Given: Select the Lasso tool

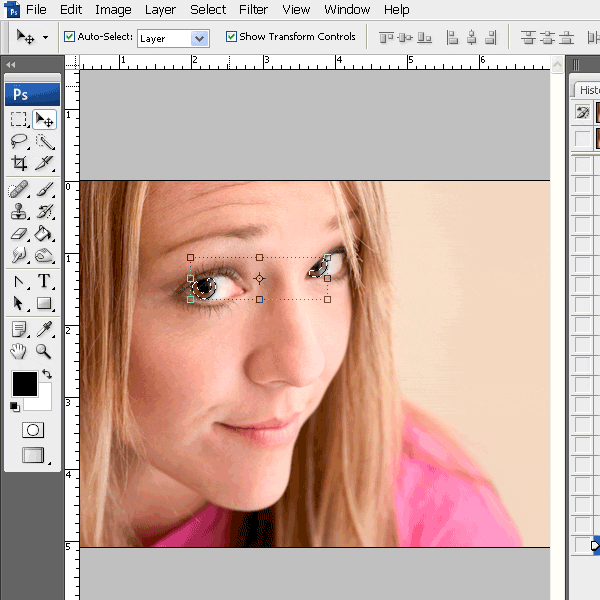Looking at the screenshot, I should click(18, 142).
